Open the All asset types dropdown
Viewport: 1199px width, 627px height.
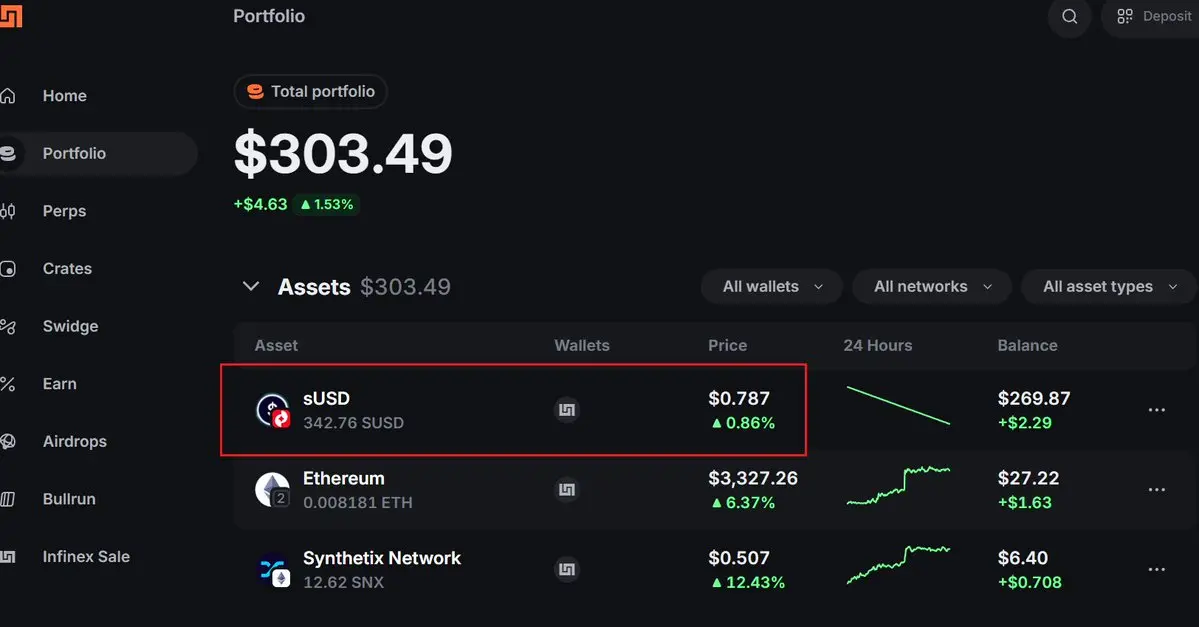coord(1109,287)
